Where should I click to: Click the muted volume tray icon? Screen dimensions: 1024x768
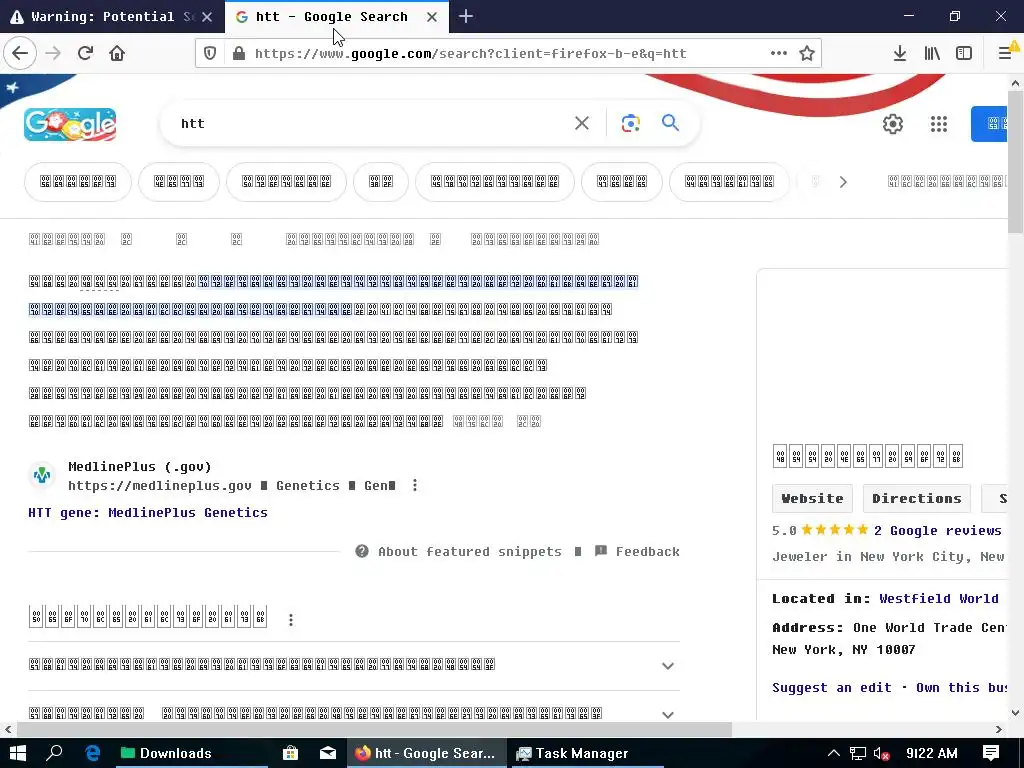881,754
